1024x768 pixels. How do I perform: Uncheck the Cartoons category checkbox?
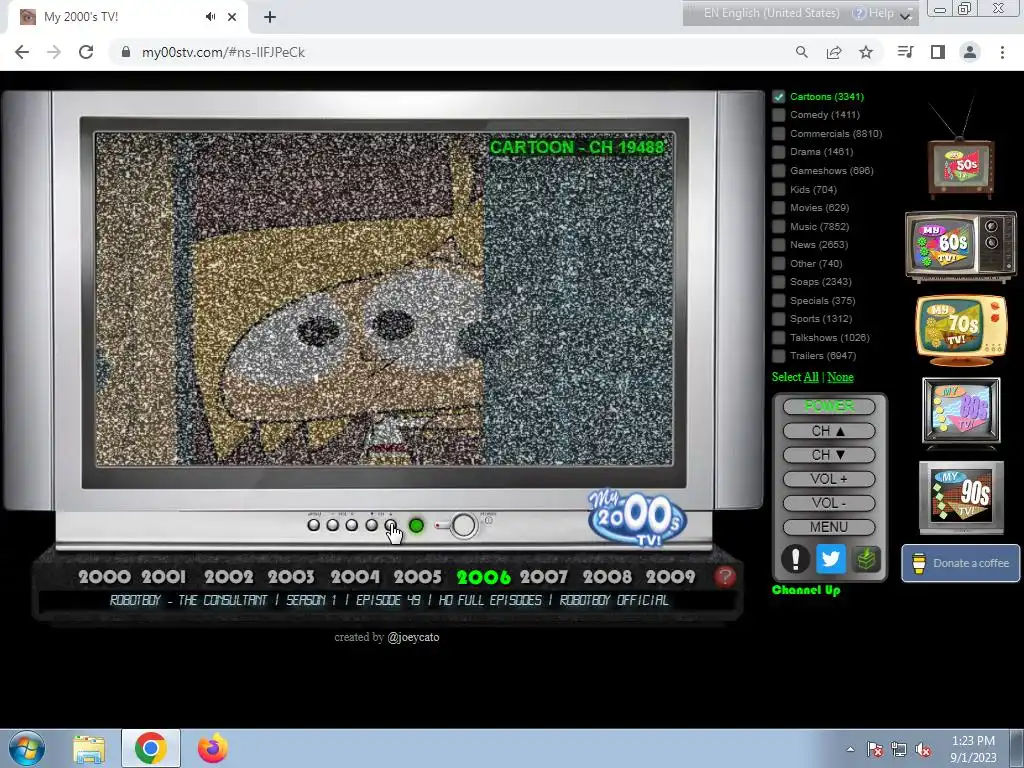pos(778,97)
